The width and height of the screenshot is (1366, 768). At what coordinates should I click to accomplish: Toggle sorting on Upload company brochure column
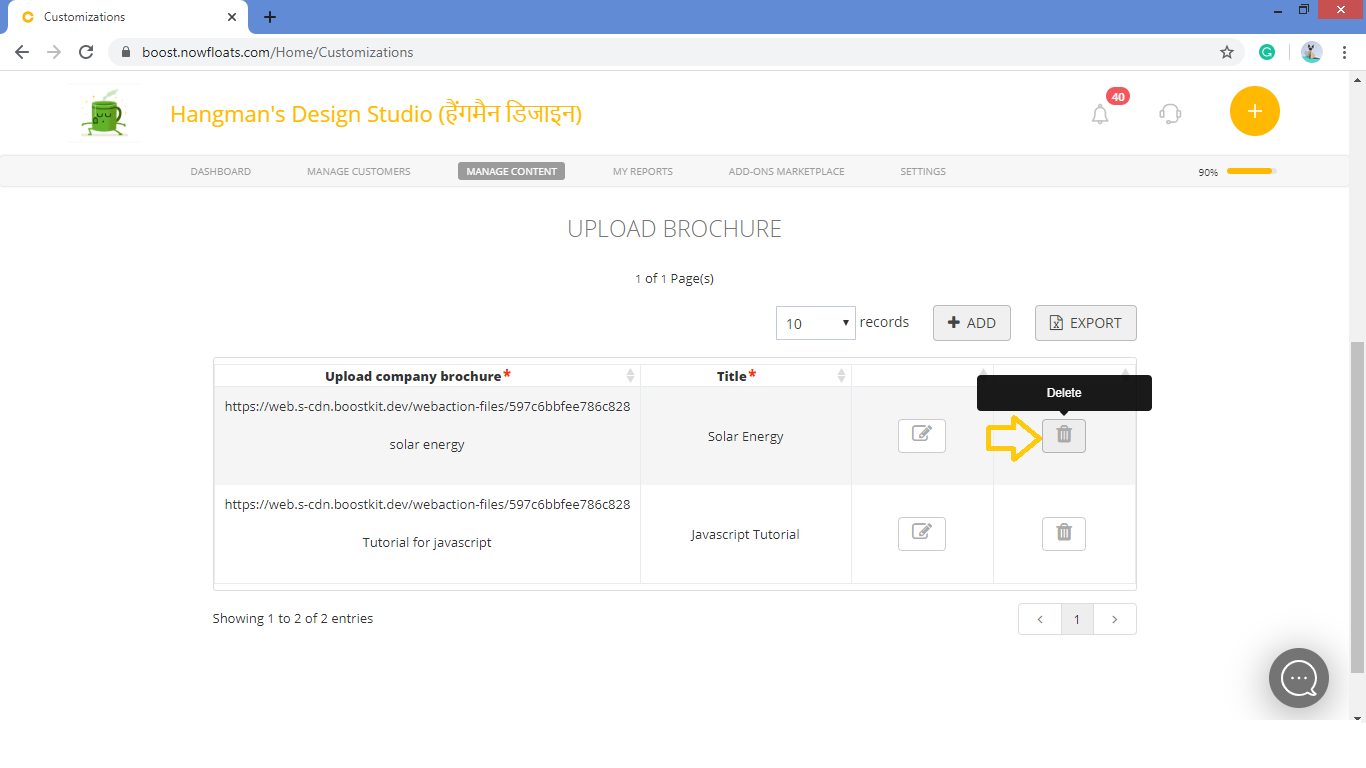(x=631, y=375)
